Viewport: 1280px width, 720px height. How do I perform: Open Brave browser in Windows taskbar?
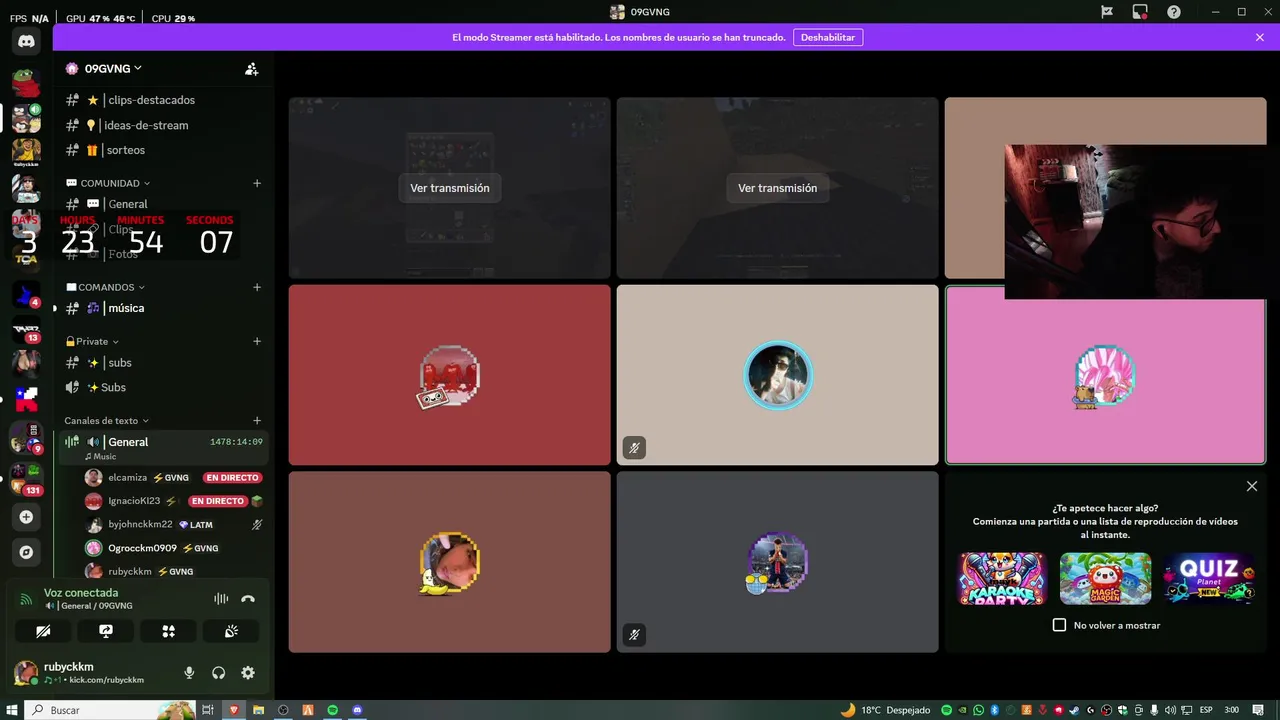click(x=233, y=710)
